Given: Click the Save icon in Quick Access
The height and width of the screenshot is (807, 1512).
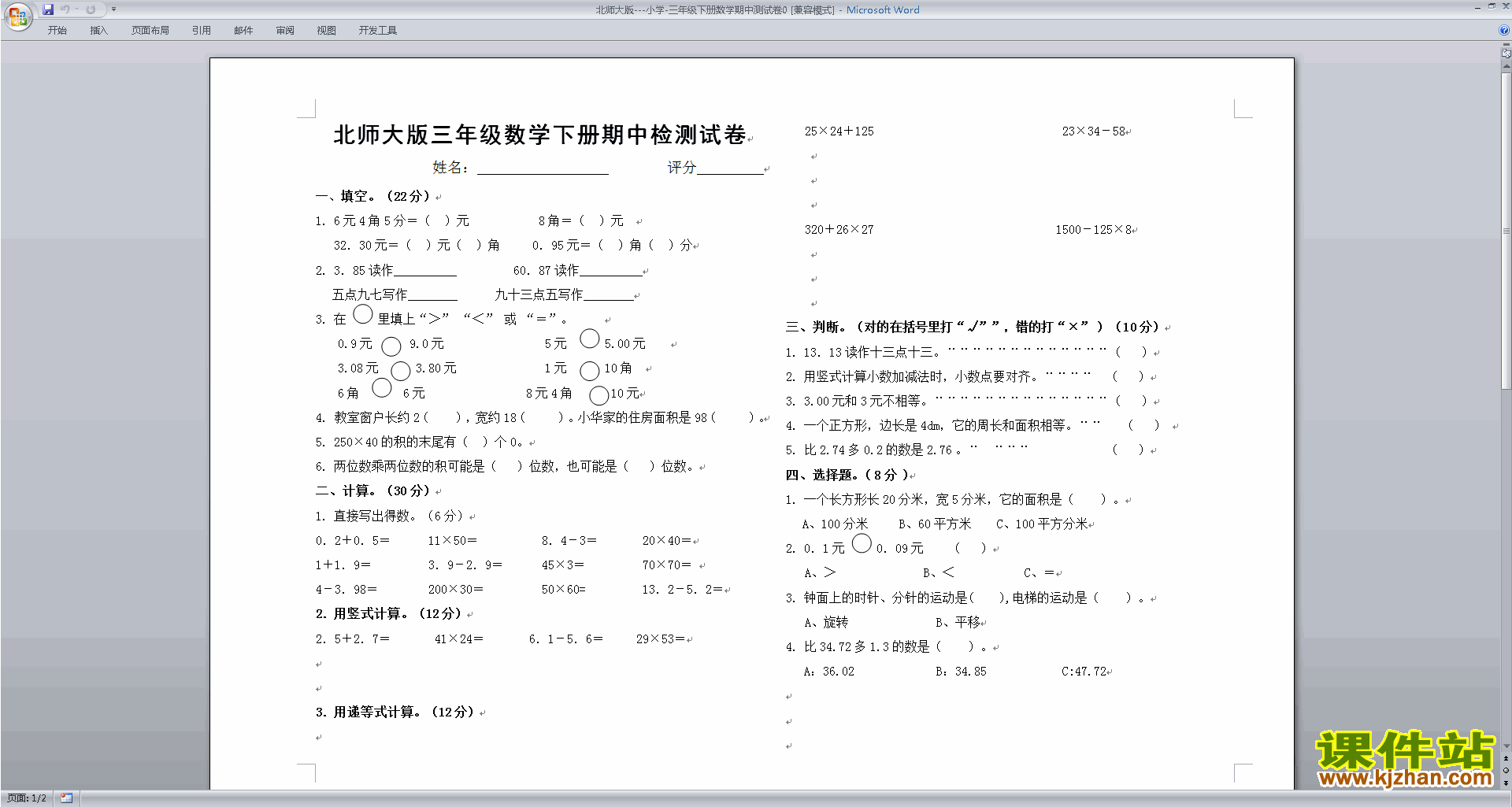Looking at the screenshot, I should pyautogui.click(x=48, y=9).
